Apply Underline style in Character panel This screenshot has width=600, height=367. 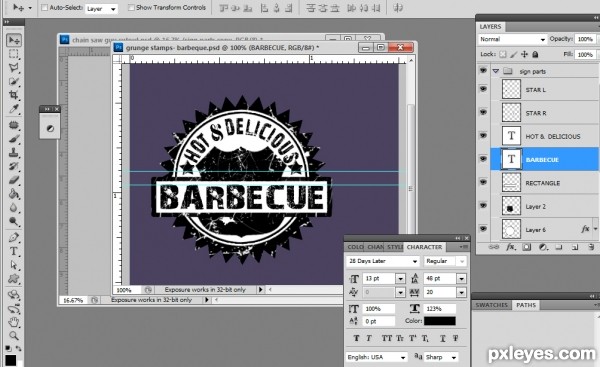[x=442, y=338]
